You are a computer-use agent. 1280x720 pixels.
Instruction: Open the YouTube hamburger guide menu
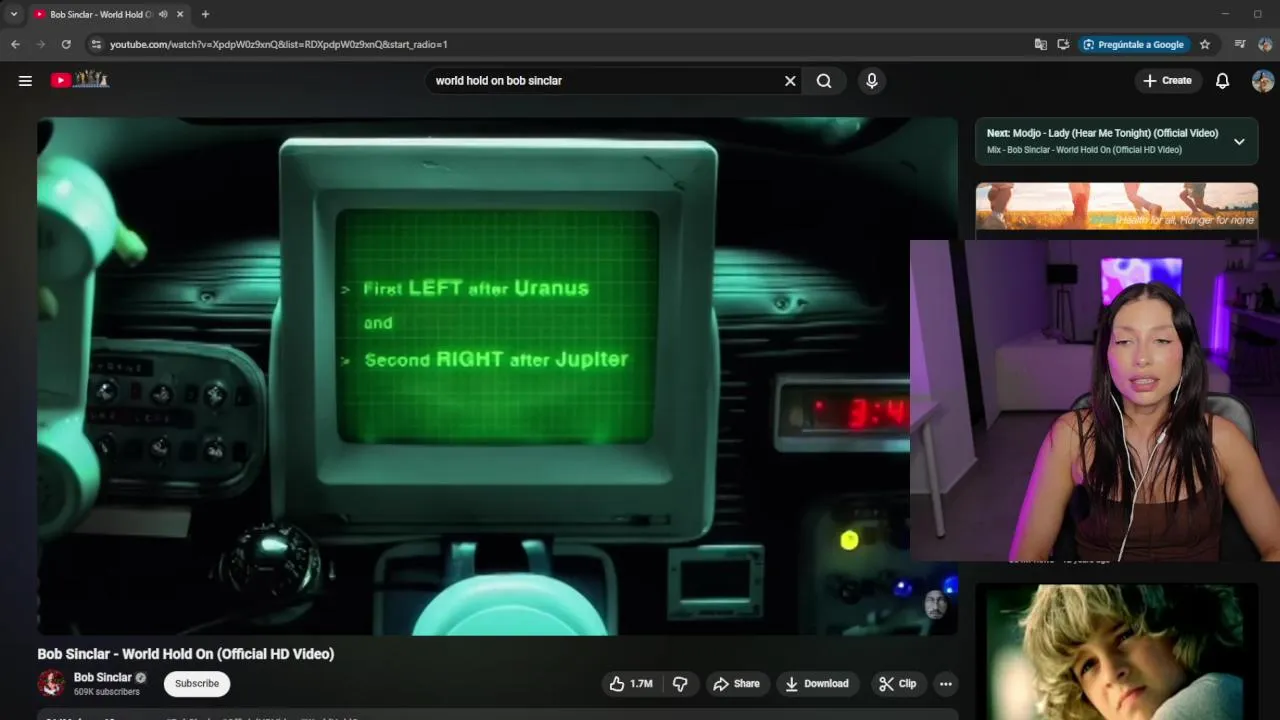pyautogui.click(x=25, y=81)
